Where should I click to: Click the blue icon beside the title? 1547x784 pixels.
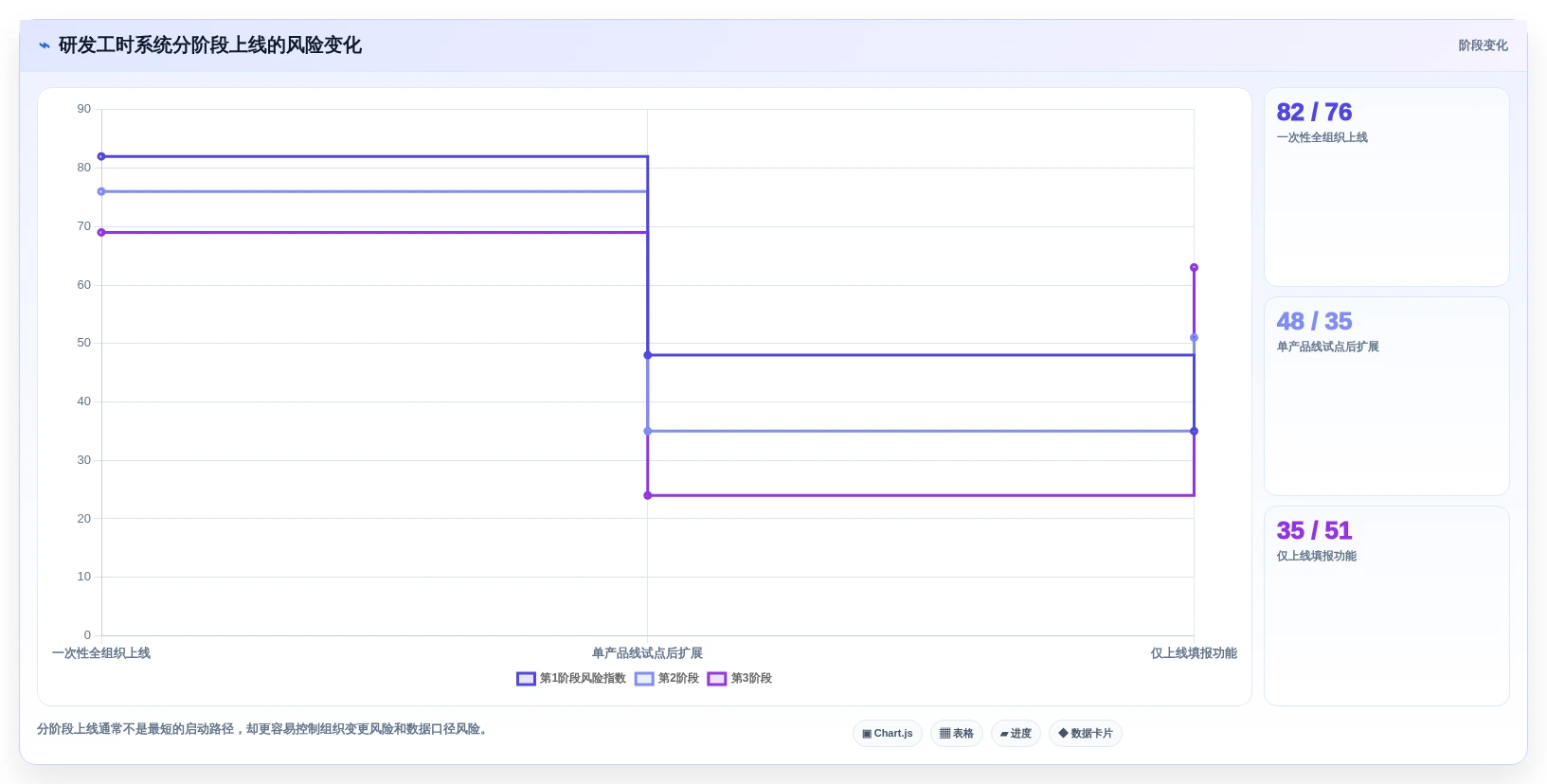coord(44,45)
